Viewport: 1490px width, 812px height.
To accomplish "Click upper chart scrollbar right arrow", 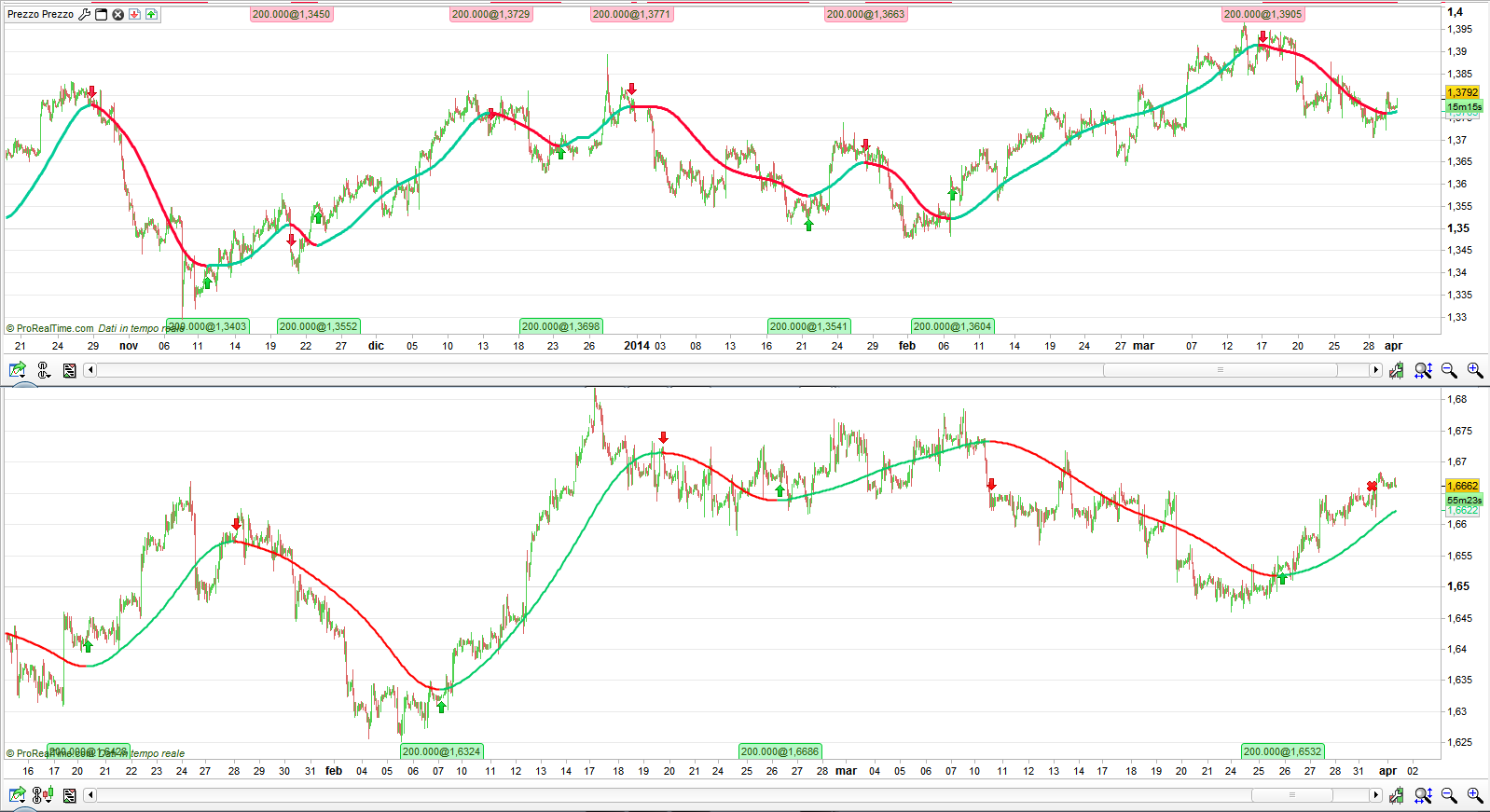I will [x=1375, y=370].
